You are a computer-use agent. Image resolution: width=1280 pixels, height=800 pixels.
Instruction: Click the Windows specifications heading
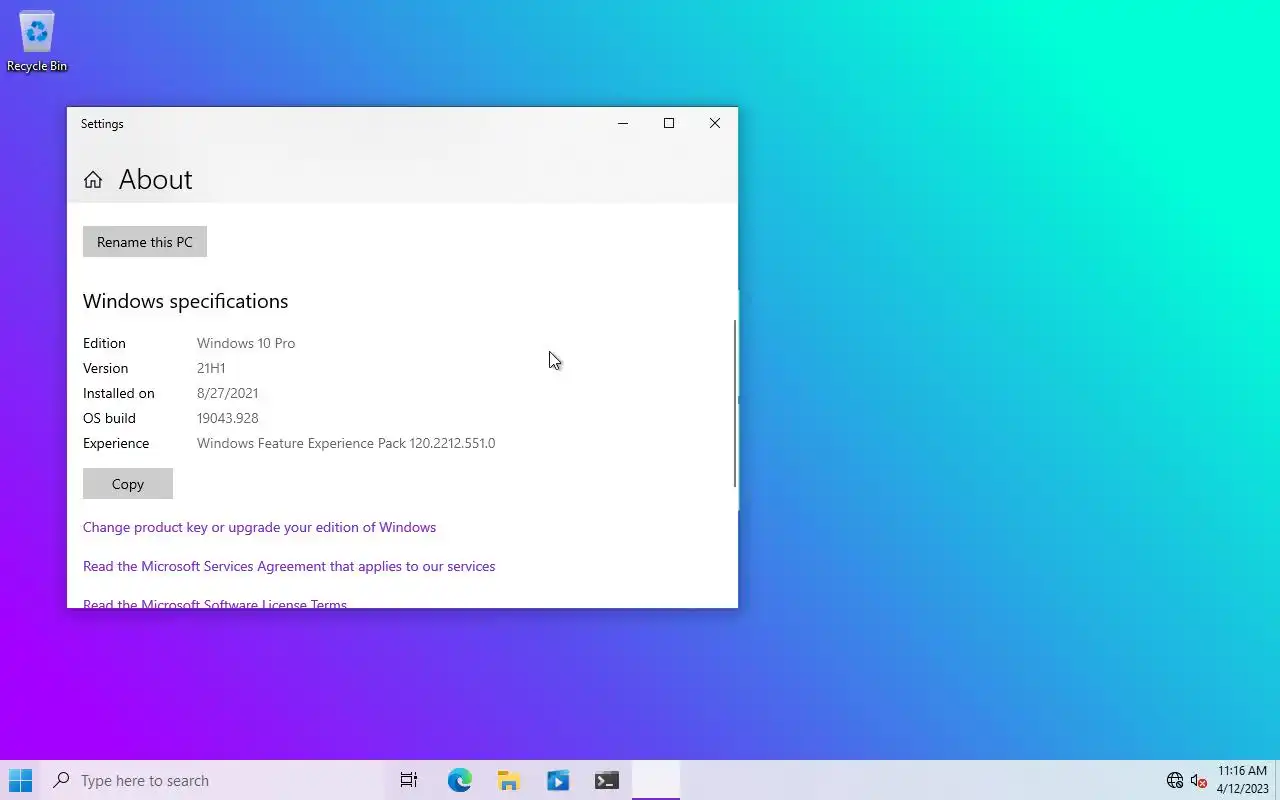pos(185,301)
